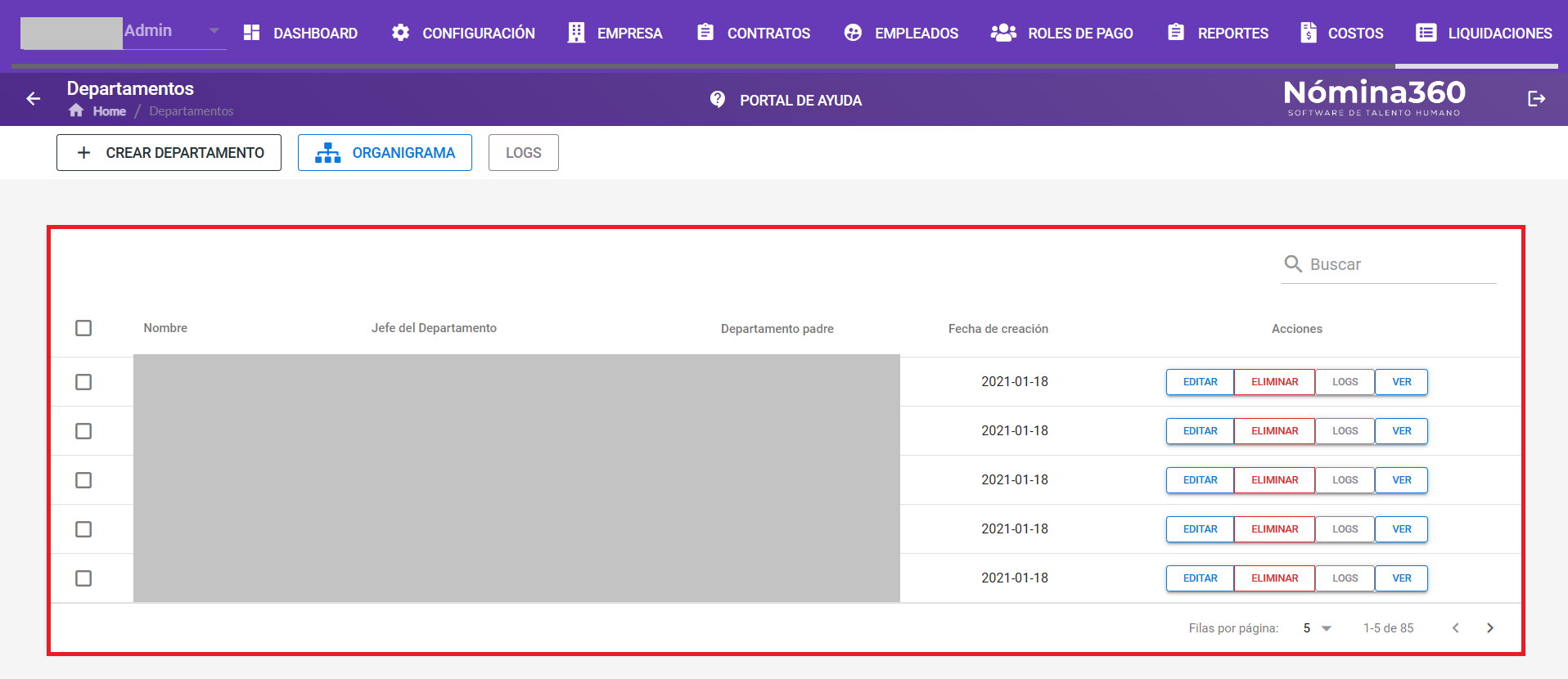Check the first department row checkbox
This screenshot has height=679, width=1568.
tap(83, 382)
